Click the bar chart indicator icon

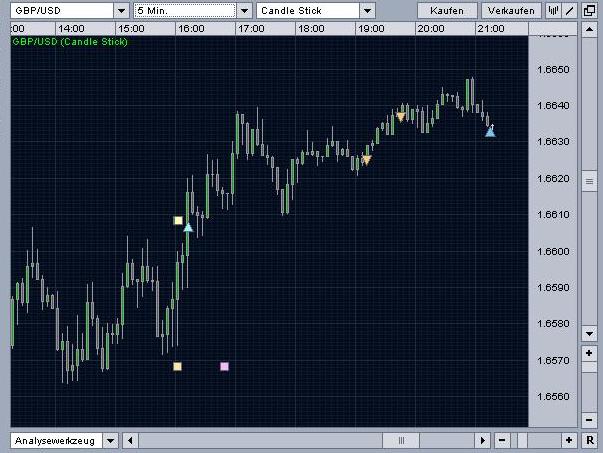(553, 11)
